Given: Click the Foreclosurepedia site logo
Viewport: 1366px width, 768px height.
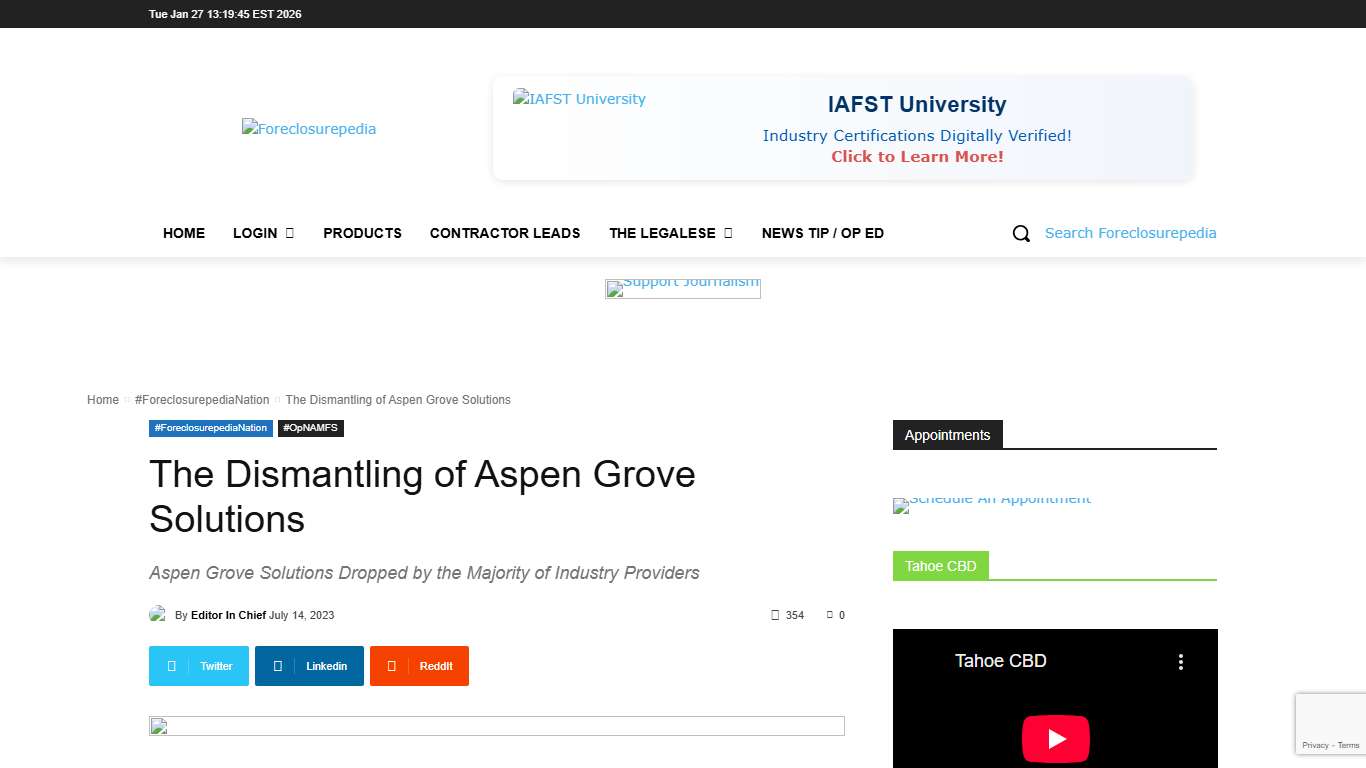Looking at the screenshot, I should (x=308, y=128).
